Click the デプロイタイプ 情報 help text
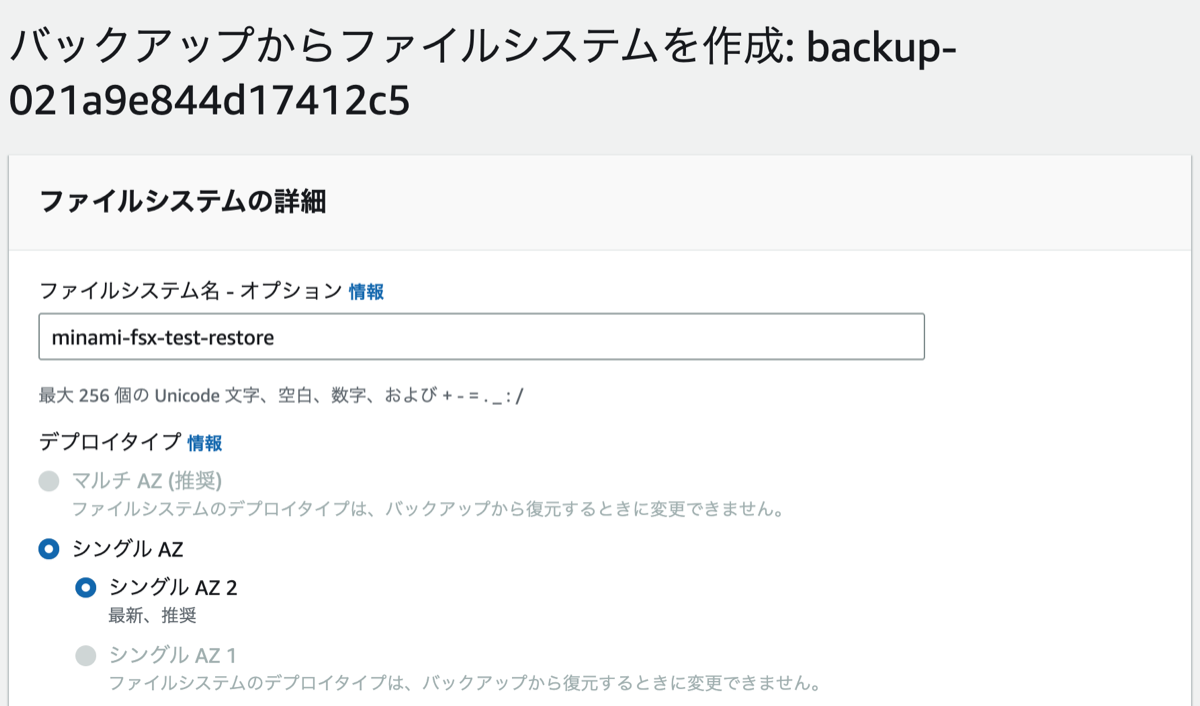Viewport: 1200px width, 706px height. tap(204, 442)
